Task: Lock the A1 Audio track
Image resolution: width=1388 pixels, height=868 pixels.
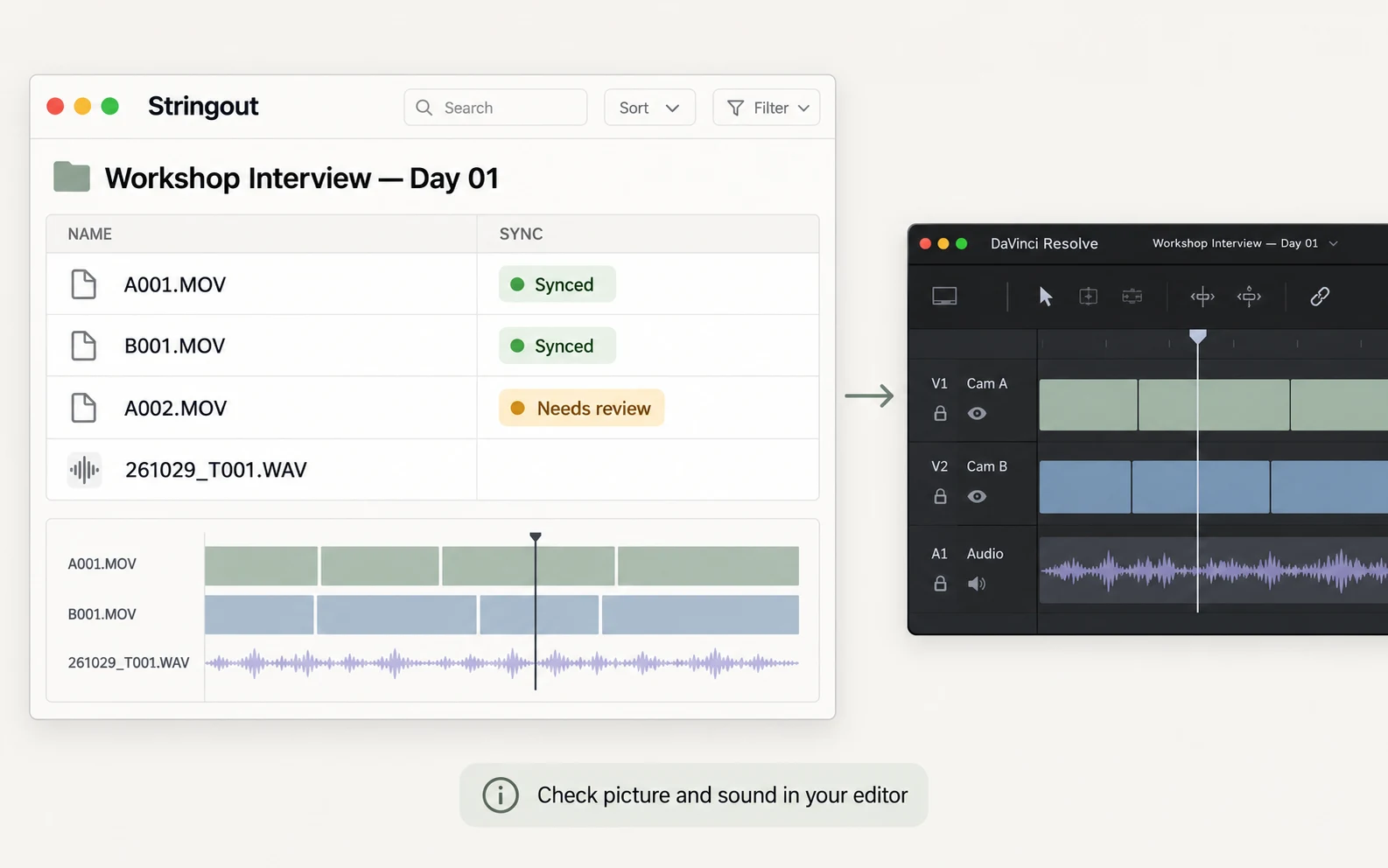Action: coord(940,583)
